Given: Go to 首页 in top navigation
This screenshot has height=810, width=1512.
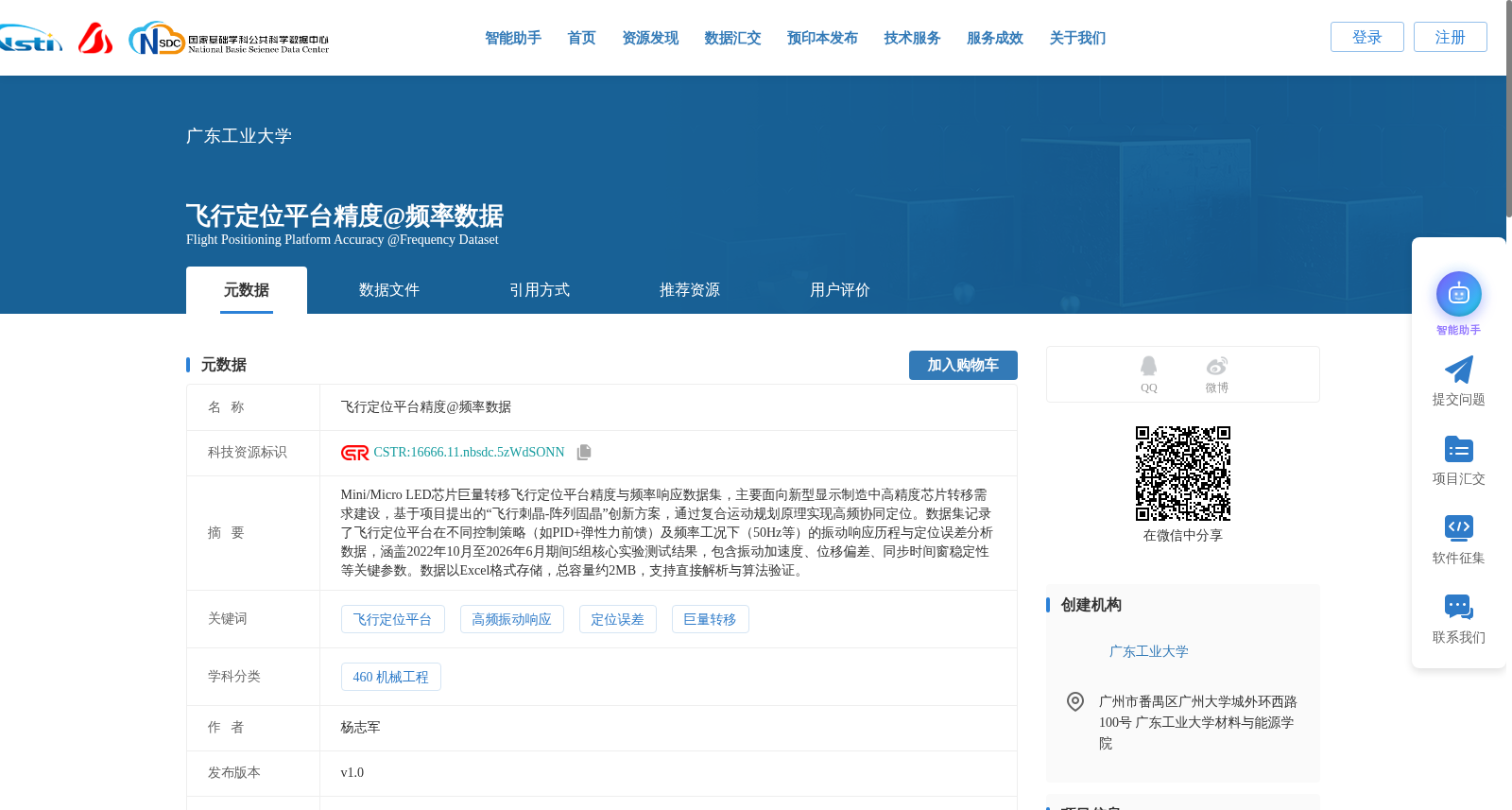Looking at the screenshot, I should 581,38.
